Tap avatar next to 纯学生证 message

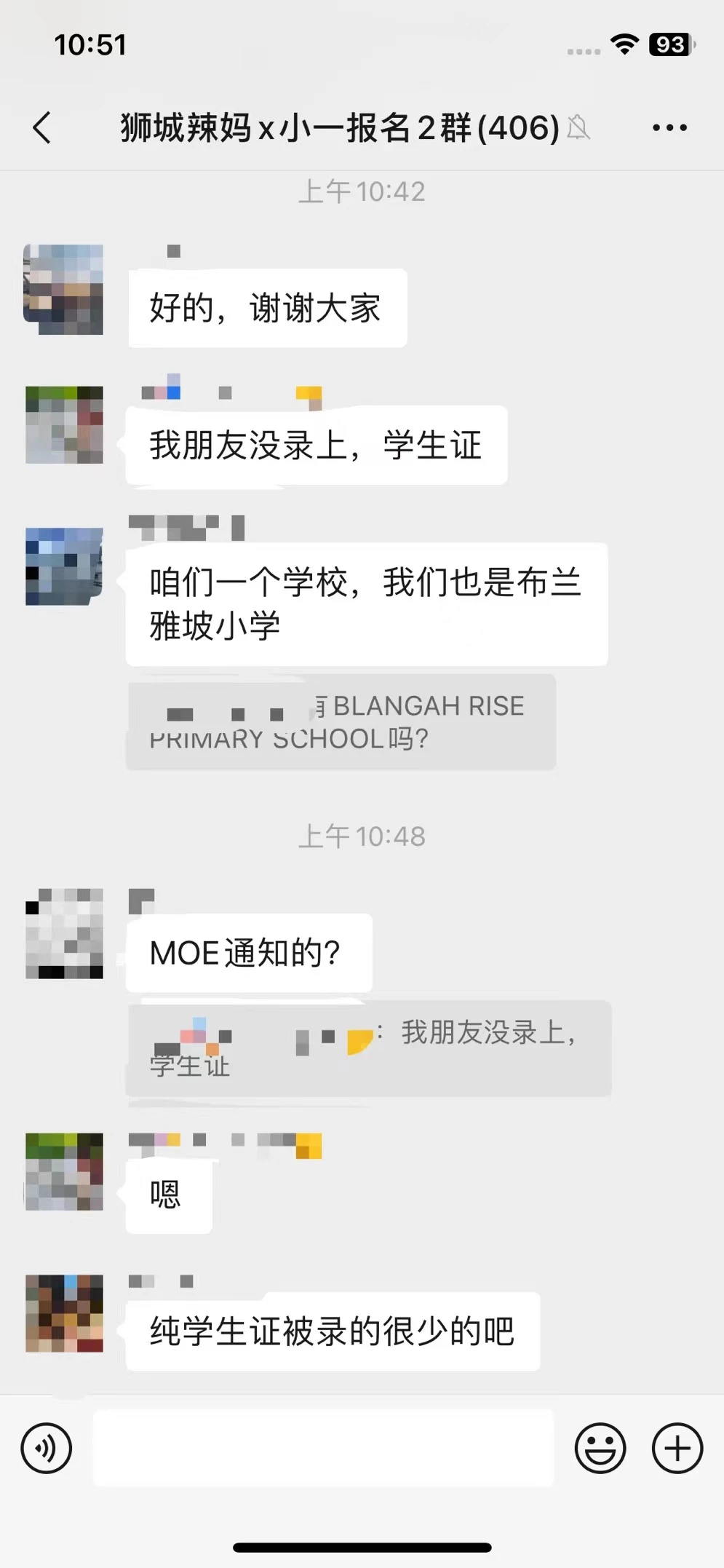tap(64, 1313)
